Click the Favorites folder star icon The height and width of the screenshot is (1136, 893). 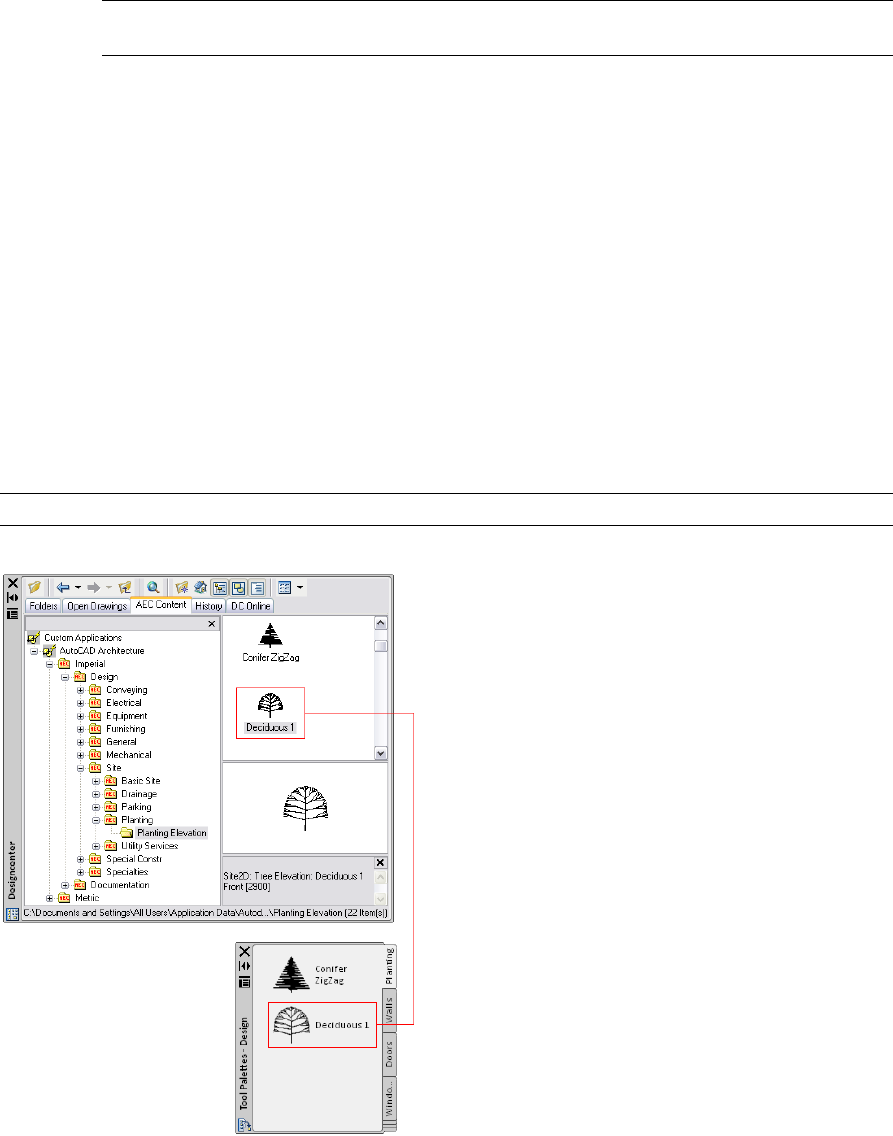click(x=182, y=588)
